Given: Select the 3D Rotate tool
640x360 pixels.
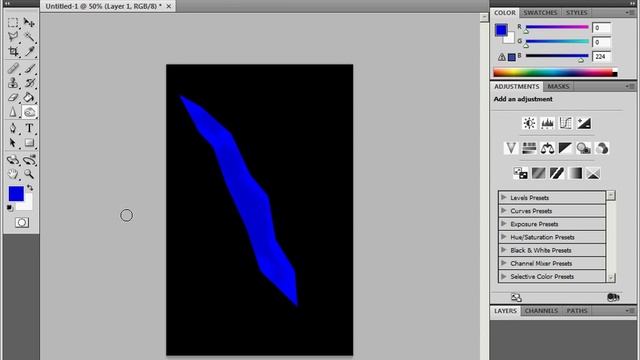Looking at the screenshot, I should (13, 160).
